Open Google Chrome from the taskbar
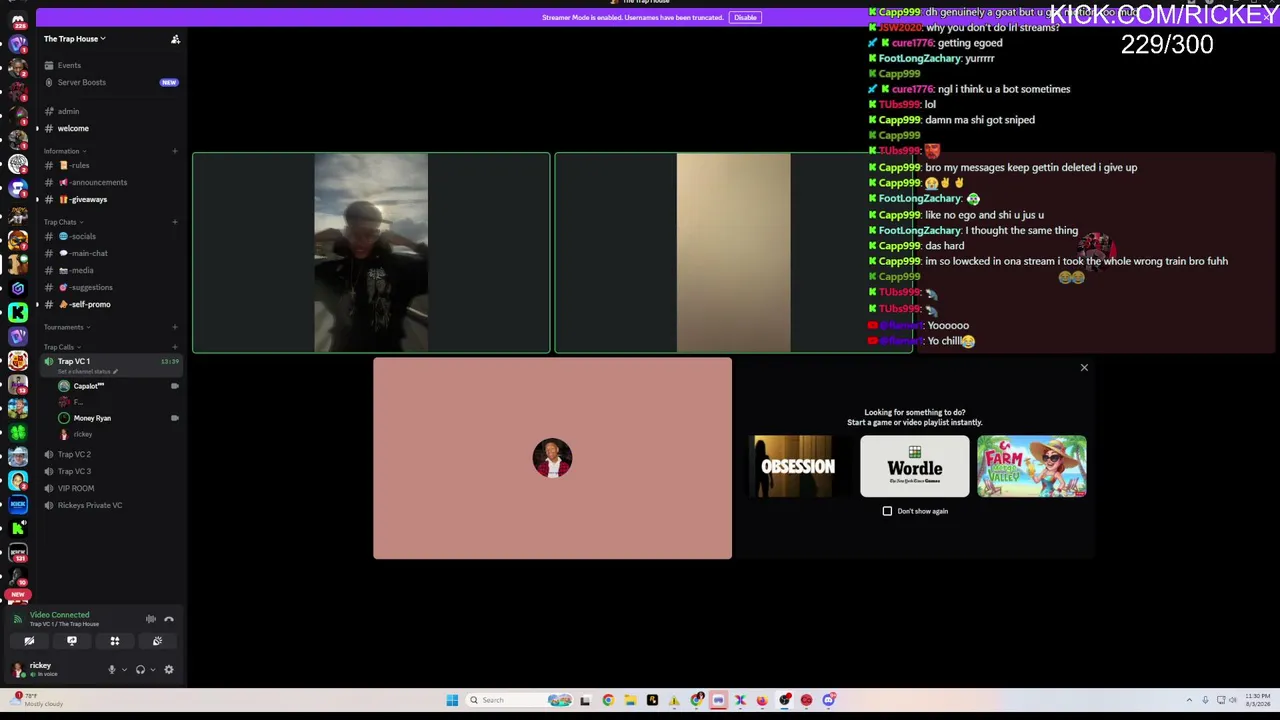 pyautogui.click(x=608, y=700)
